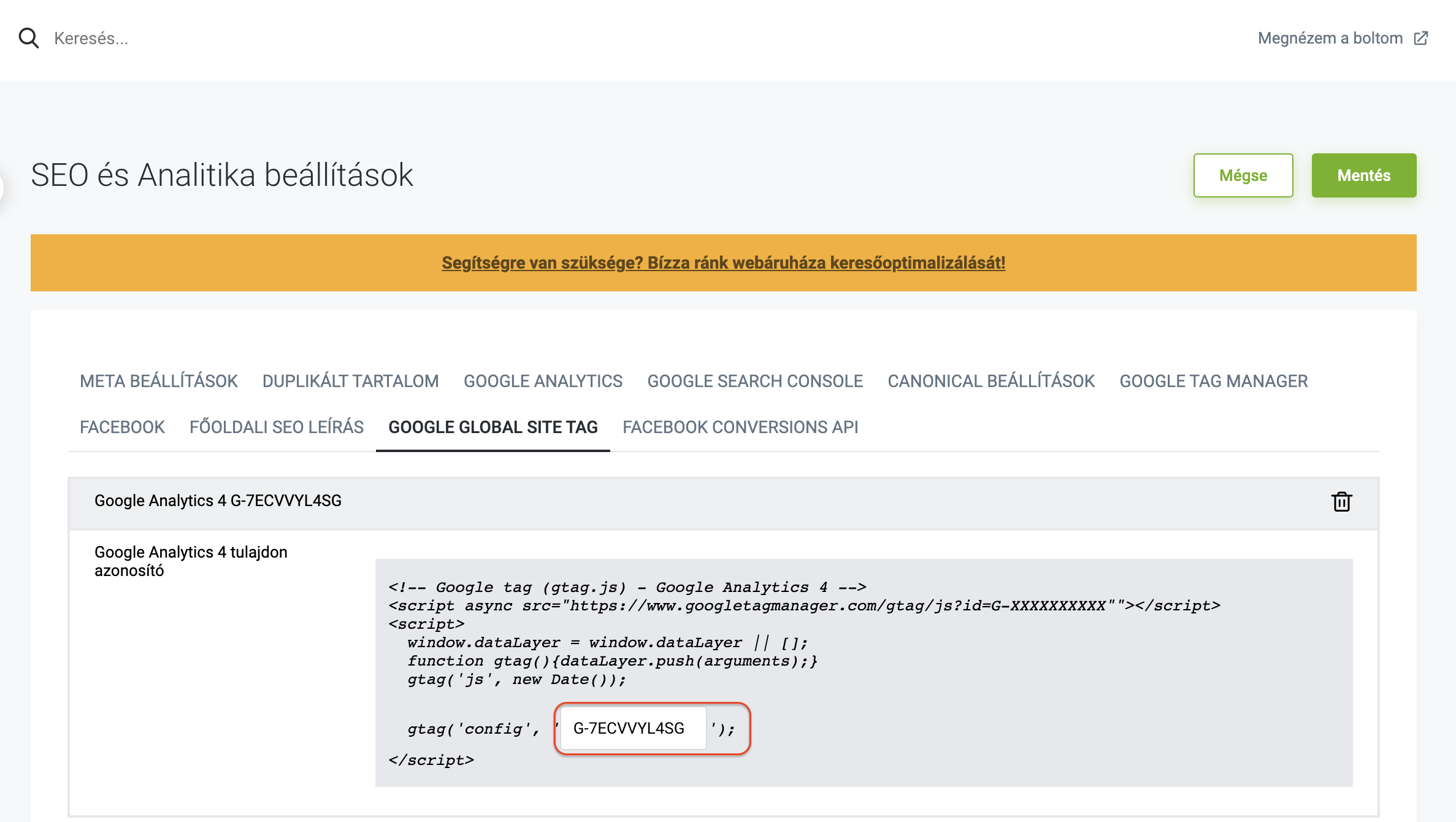This screenshot has width=1456, height=822.
Task: Click the gtag('js', new Date()) code line
Action: tap(517, 680)
